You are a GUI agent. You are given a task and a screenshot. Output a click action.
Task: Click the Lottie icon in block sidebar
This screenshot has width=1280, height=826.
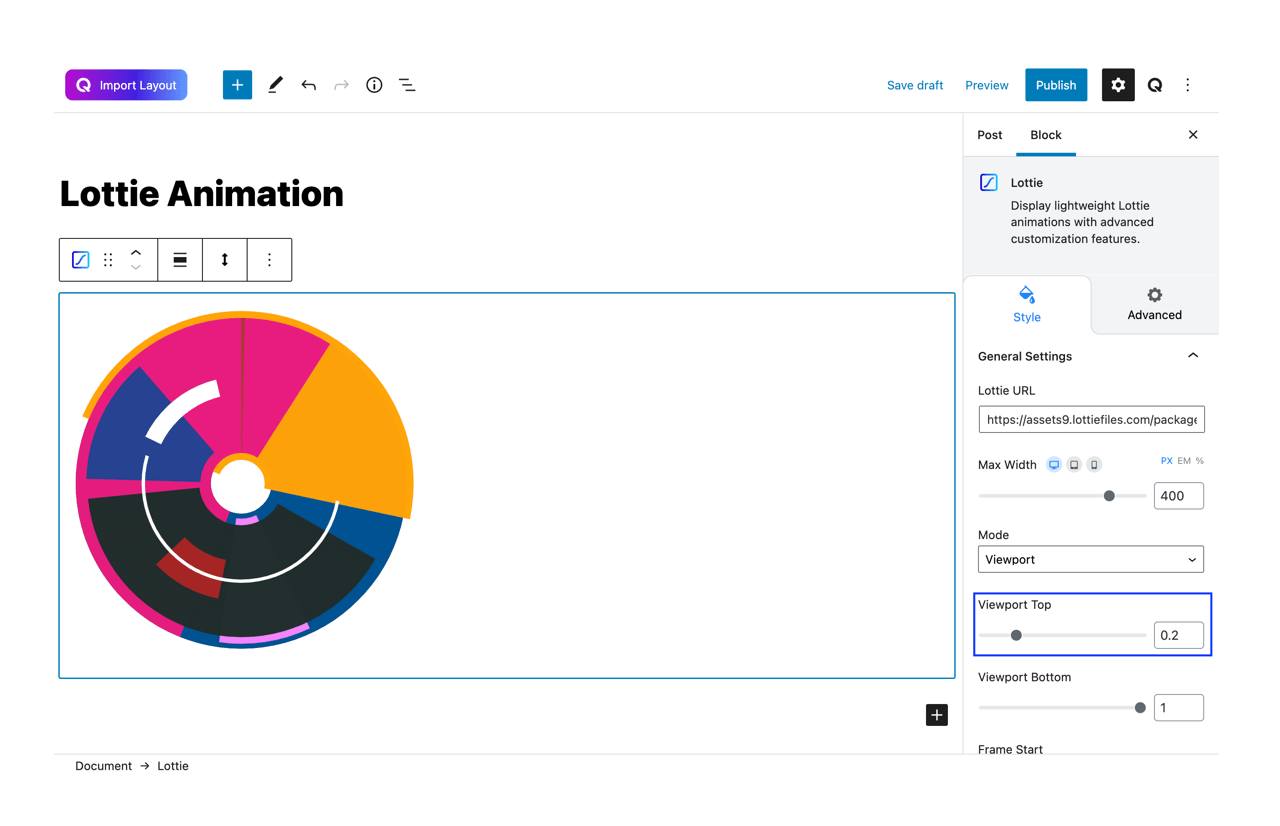989,183
